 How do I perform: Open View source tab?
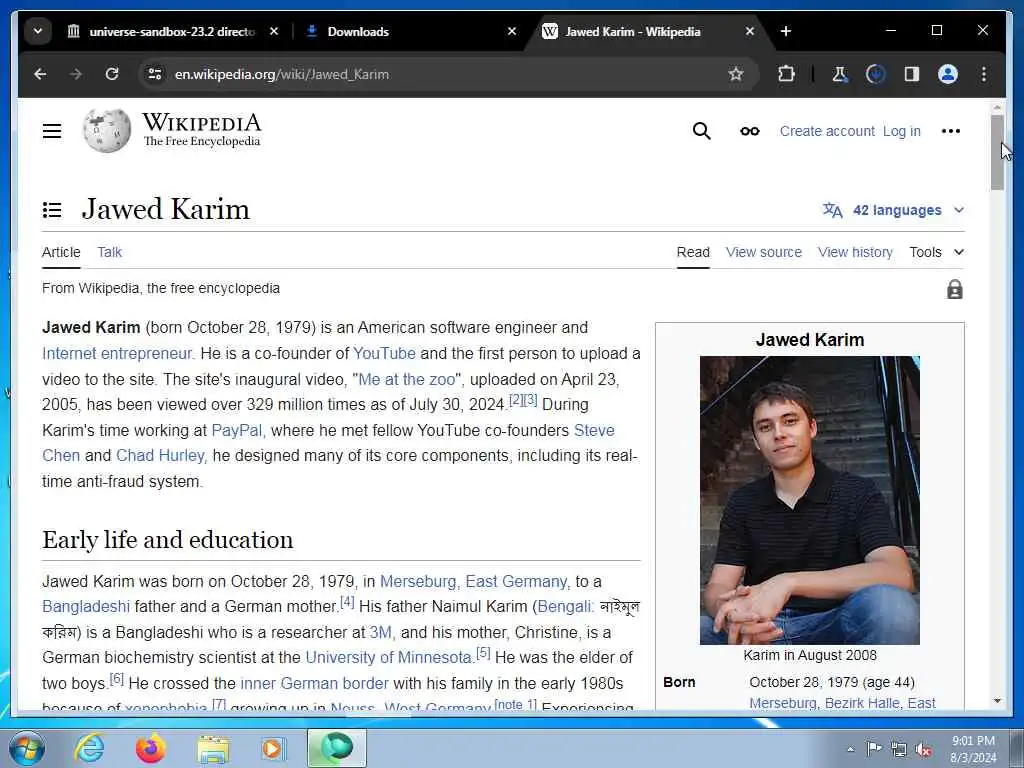tap(763, 252)
